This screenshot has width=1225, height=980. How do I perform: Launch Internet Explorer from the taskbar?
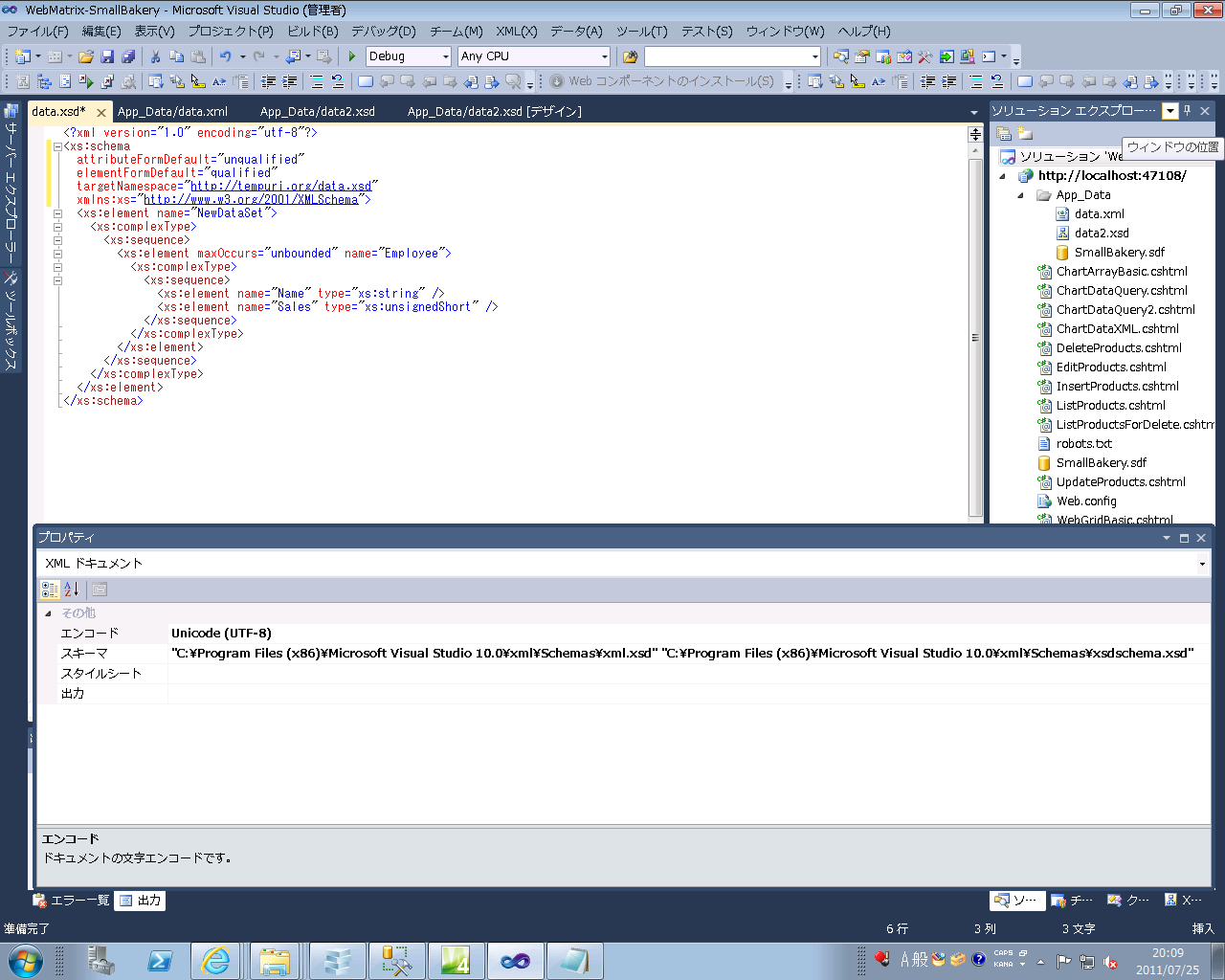(214, 959)
